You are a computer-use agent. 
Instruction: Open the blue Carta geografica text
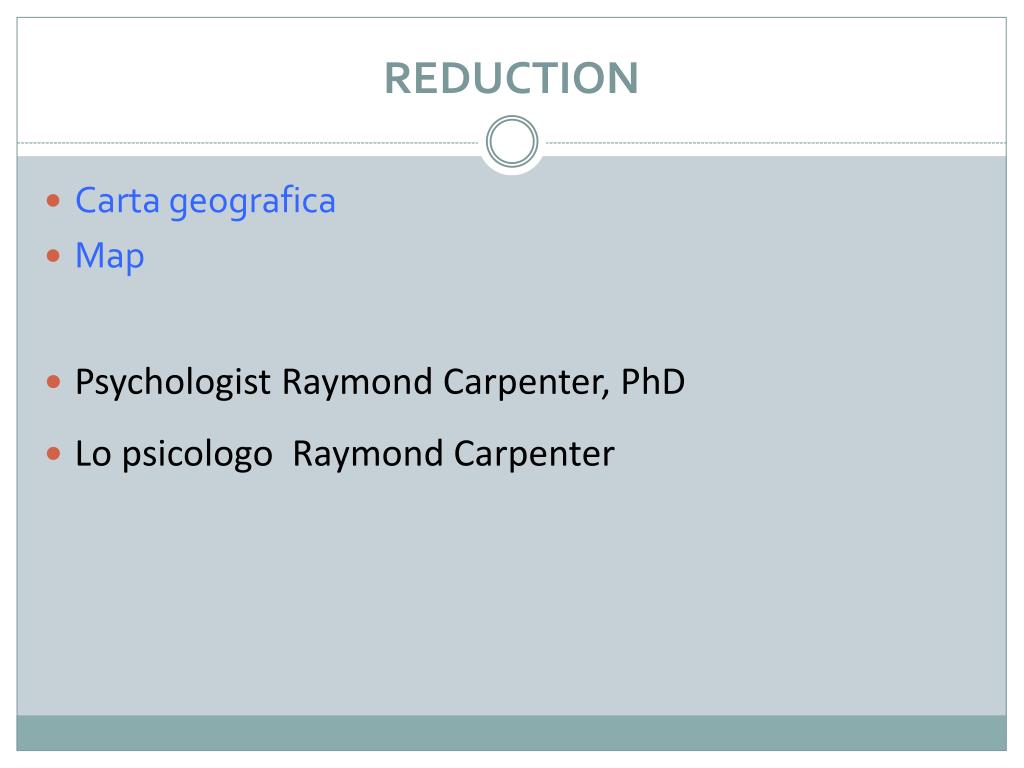[205, 202]
